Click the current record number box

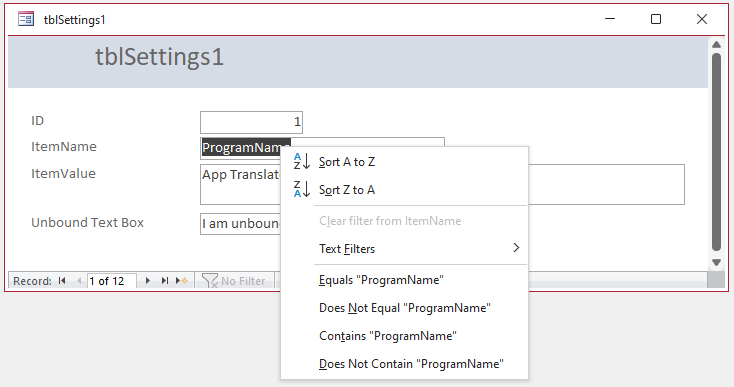[x=112, y=281]
